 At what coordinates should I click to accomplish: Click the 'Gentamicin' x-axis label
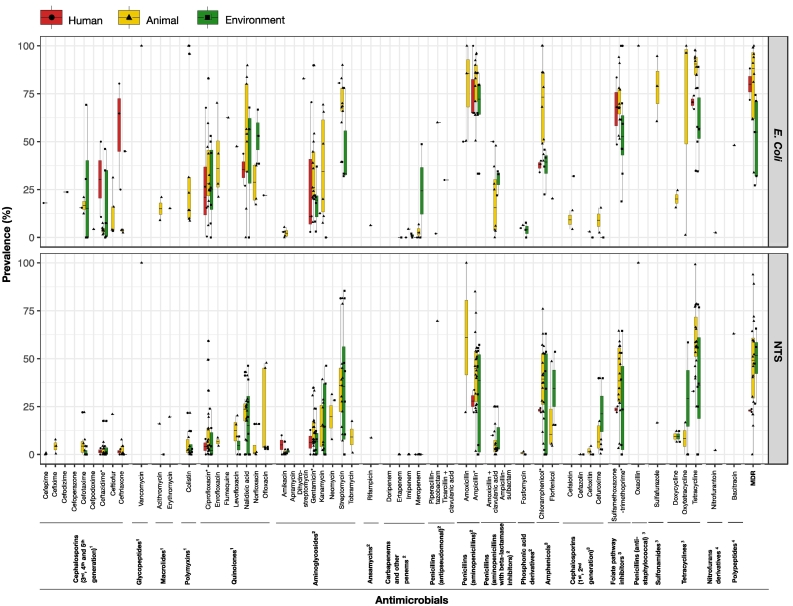(x=313, y=488)
